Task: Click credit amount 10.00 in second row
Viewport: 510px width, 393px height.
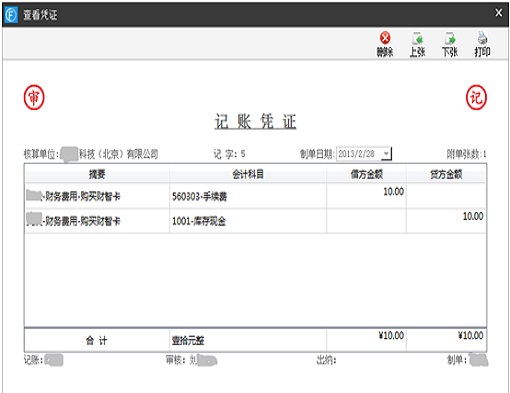Action: pos(473,216)
